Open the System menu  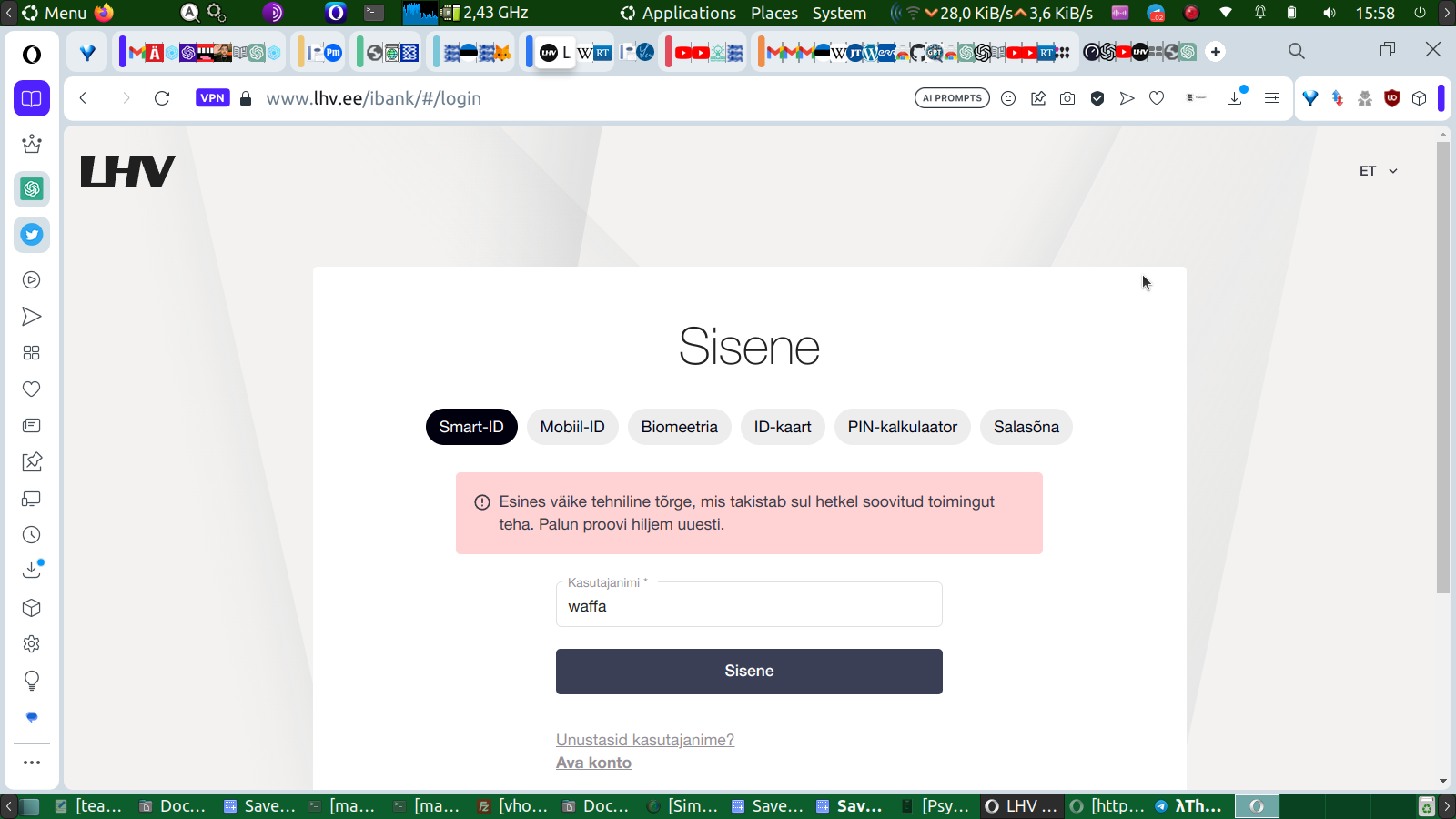(x=839, y=13)
